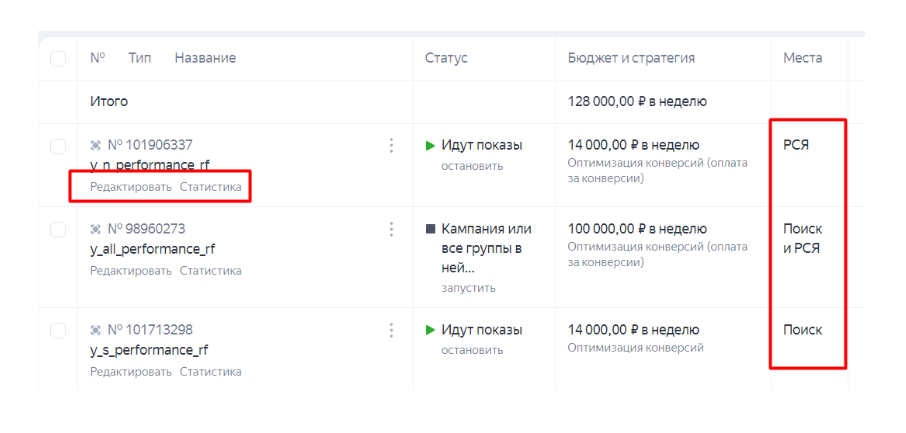Viewport: 906px width, 433px height.
Task: Open three-dot menu for y_s_performance_rf campaign
Action: pyautogui.click(x=391, y=330)
